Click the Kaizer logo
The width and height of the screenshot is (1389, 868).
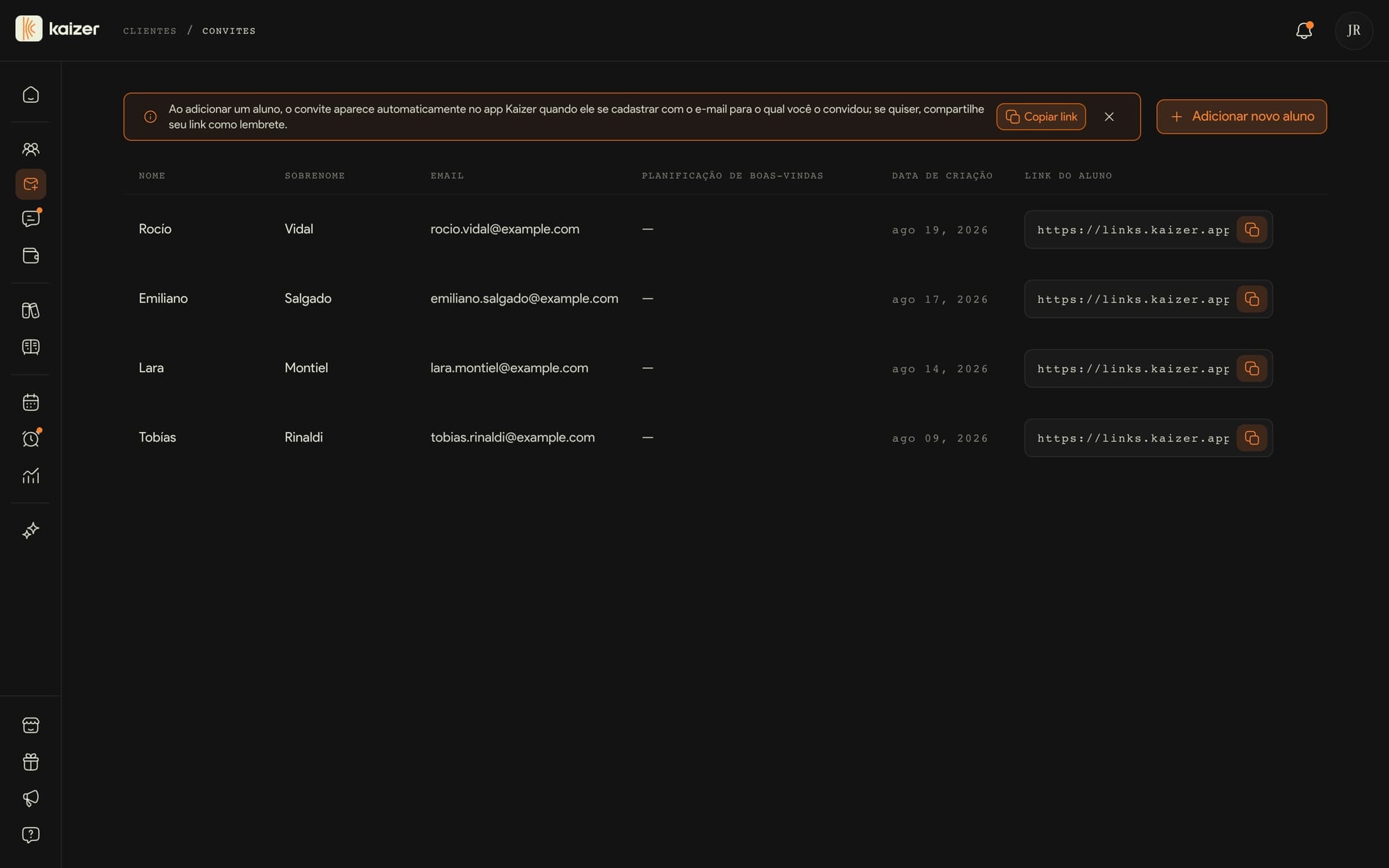coord(58,29)
